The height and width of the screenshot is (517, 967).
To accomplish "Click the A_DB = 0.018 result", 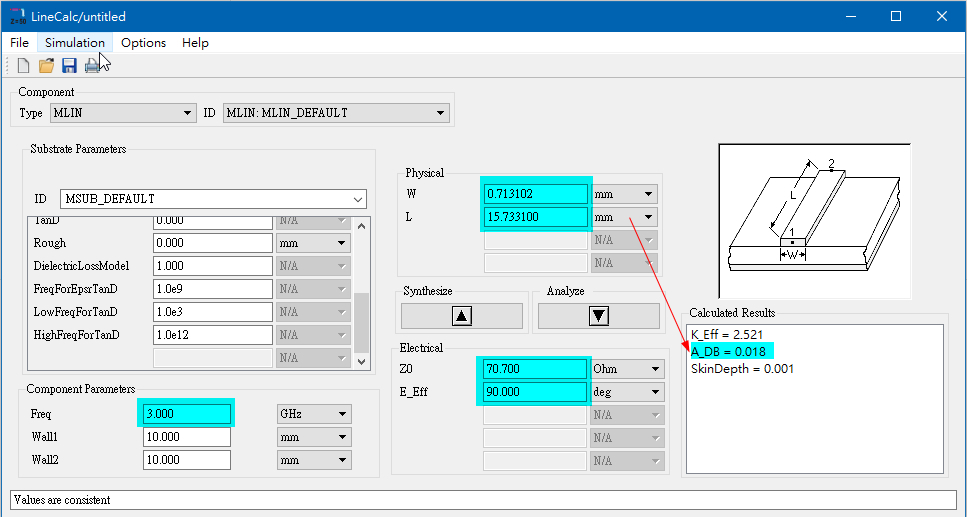I will click(x=728, y=352).
